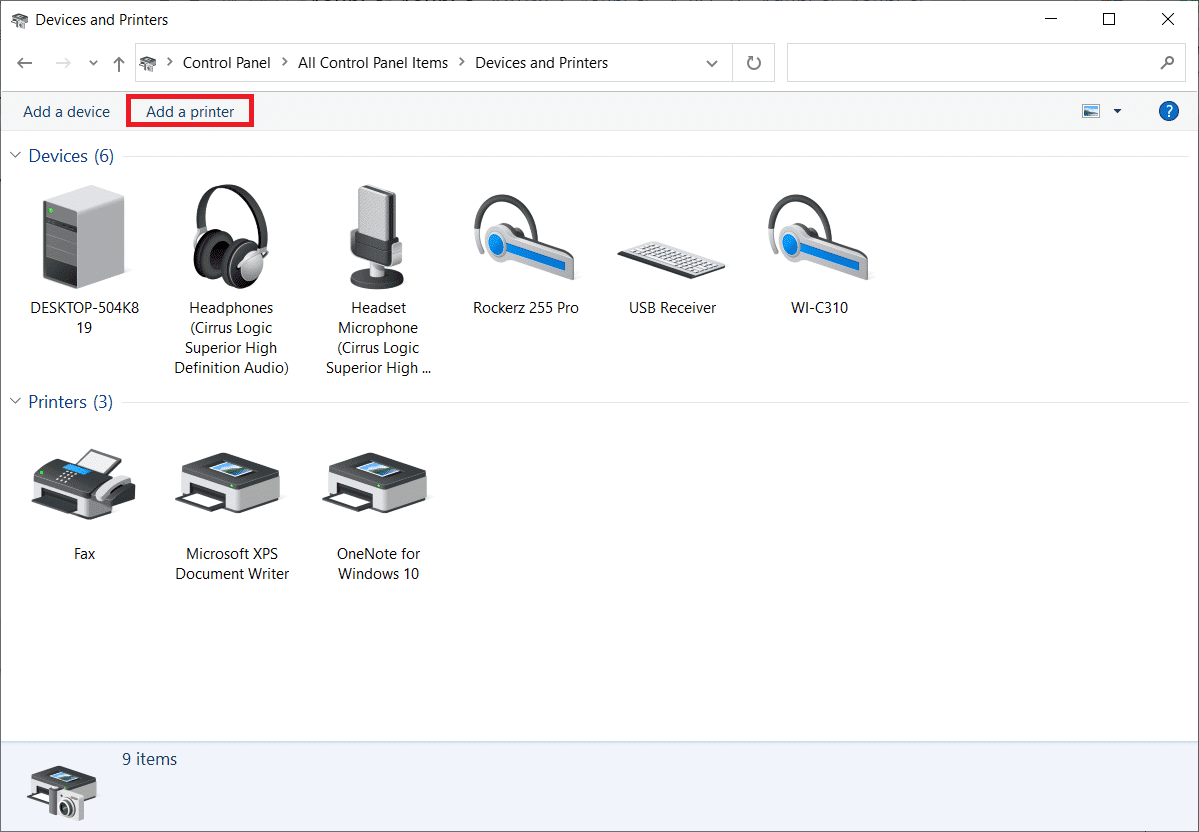Collapse the Devices group section
The width and height of the screenshot is (1199, 832).
tap(15, 156)
